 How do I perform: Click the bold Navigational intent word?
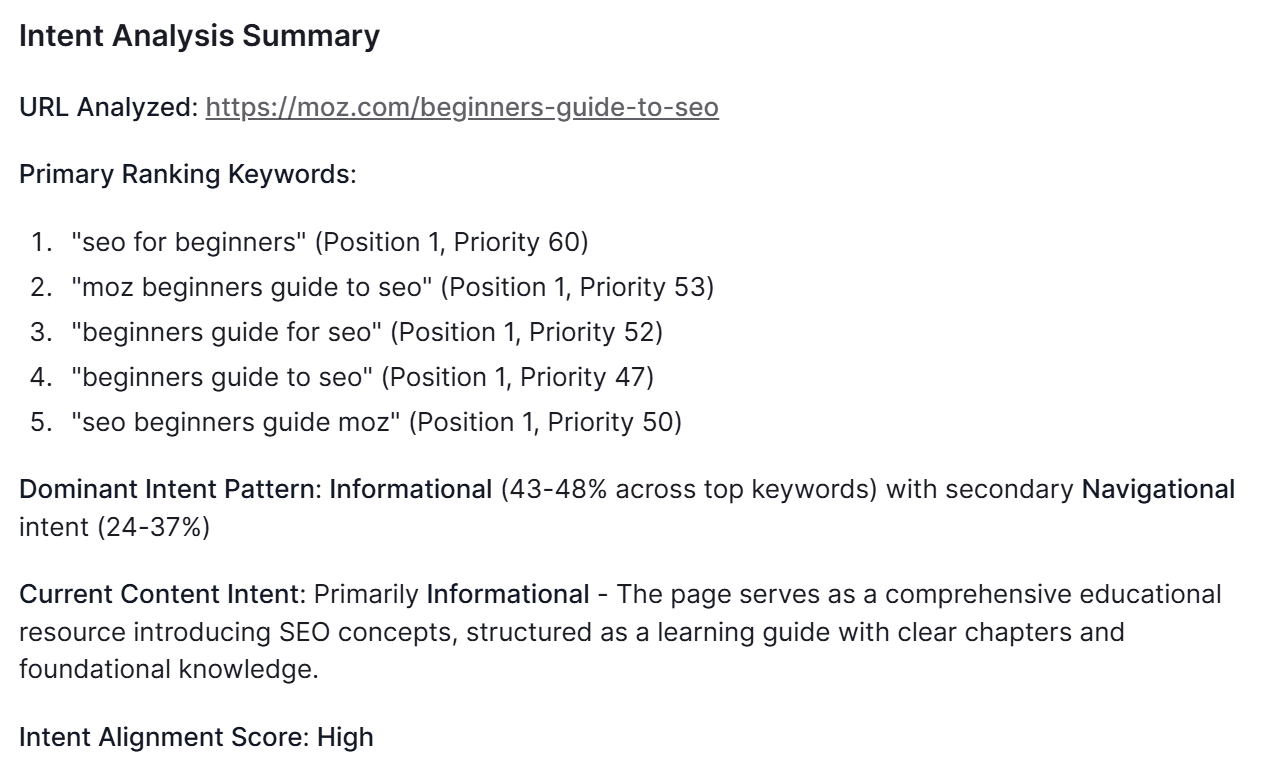tap(1158, 489)
